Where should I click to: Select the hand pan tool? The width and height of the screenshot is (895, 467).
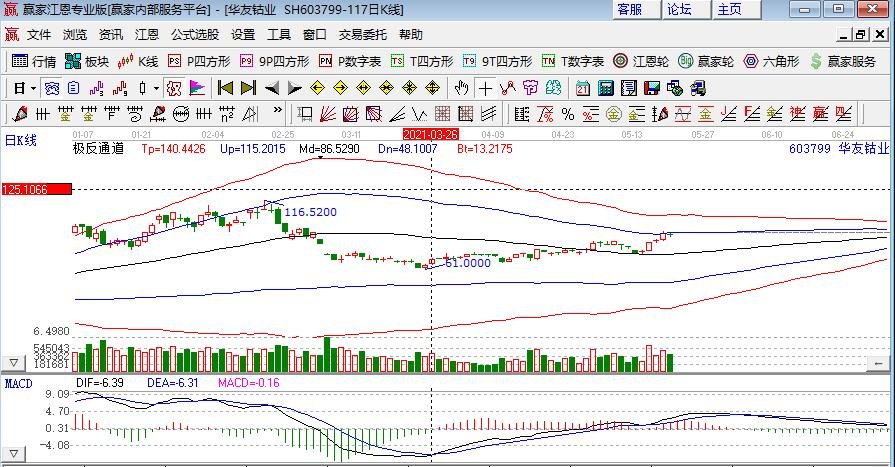click(461, 88)
